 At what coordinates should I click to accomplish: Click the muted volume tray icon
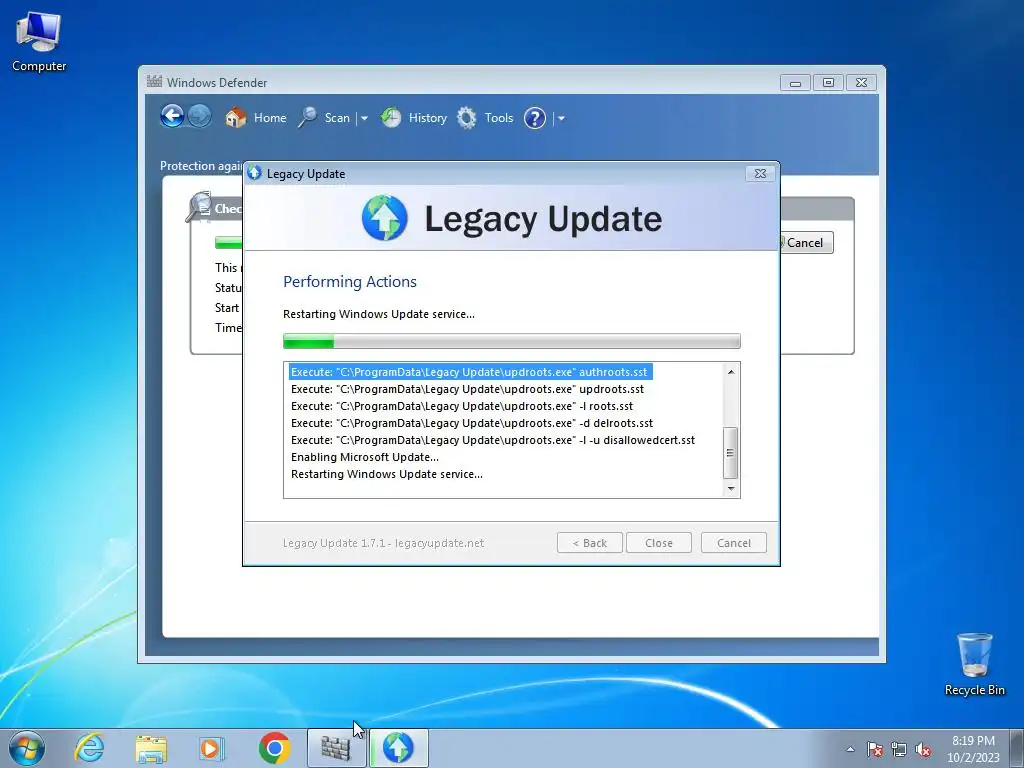(x=923, y=749)
